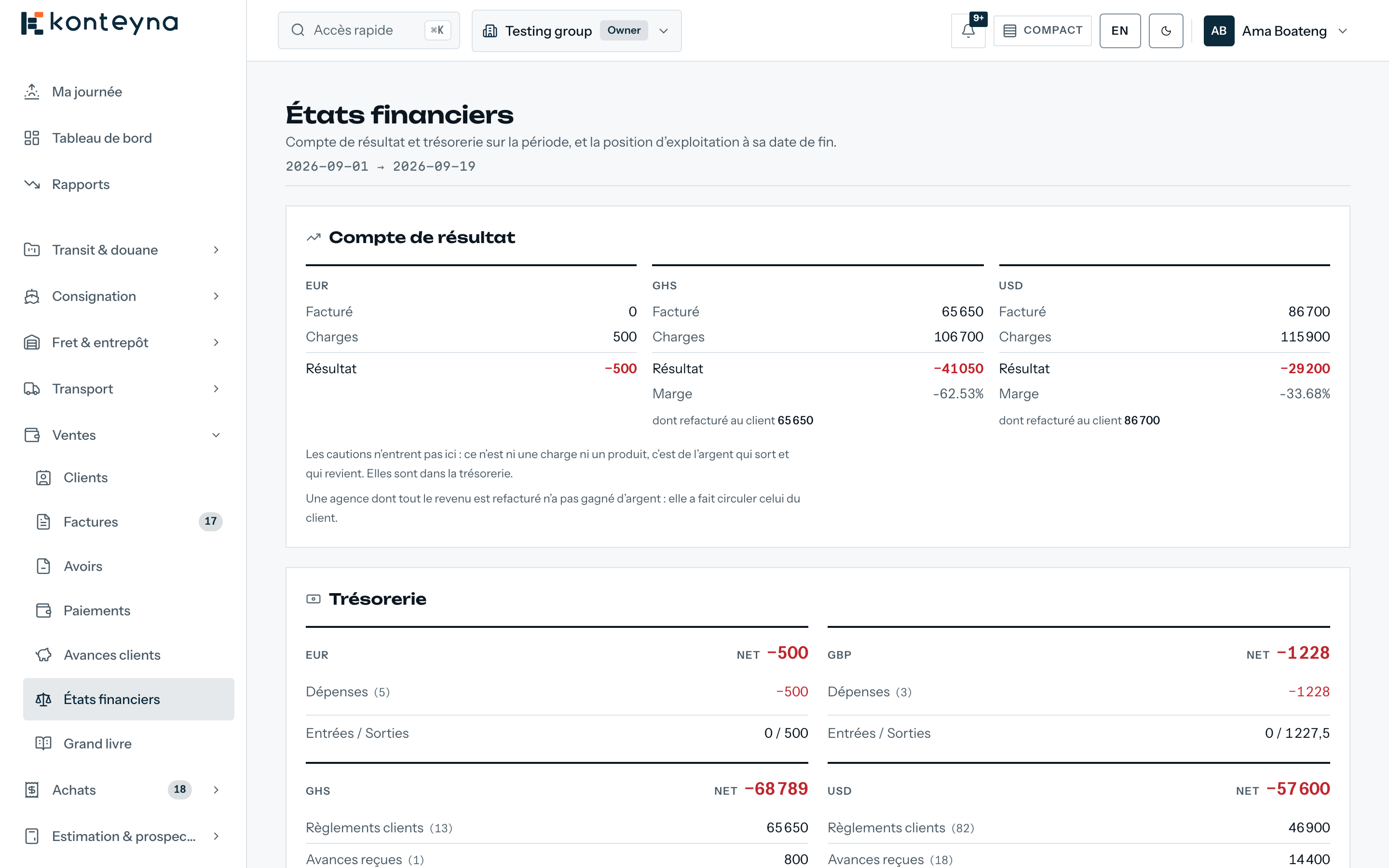
Task: Click the Compte de résultat trend icon
Action: click(x=313, y=238)
